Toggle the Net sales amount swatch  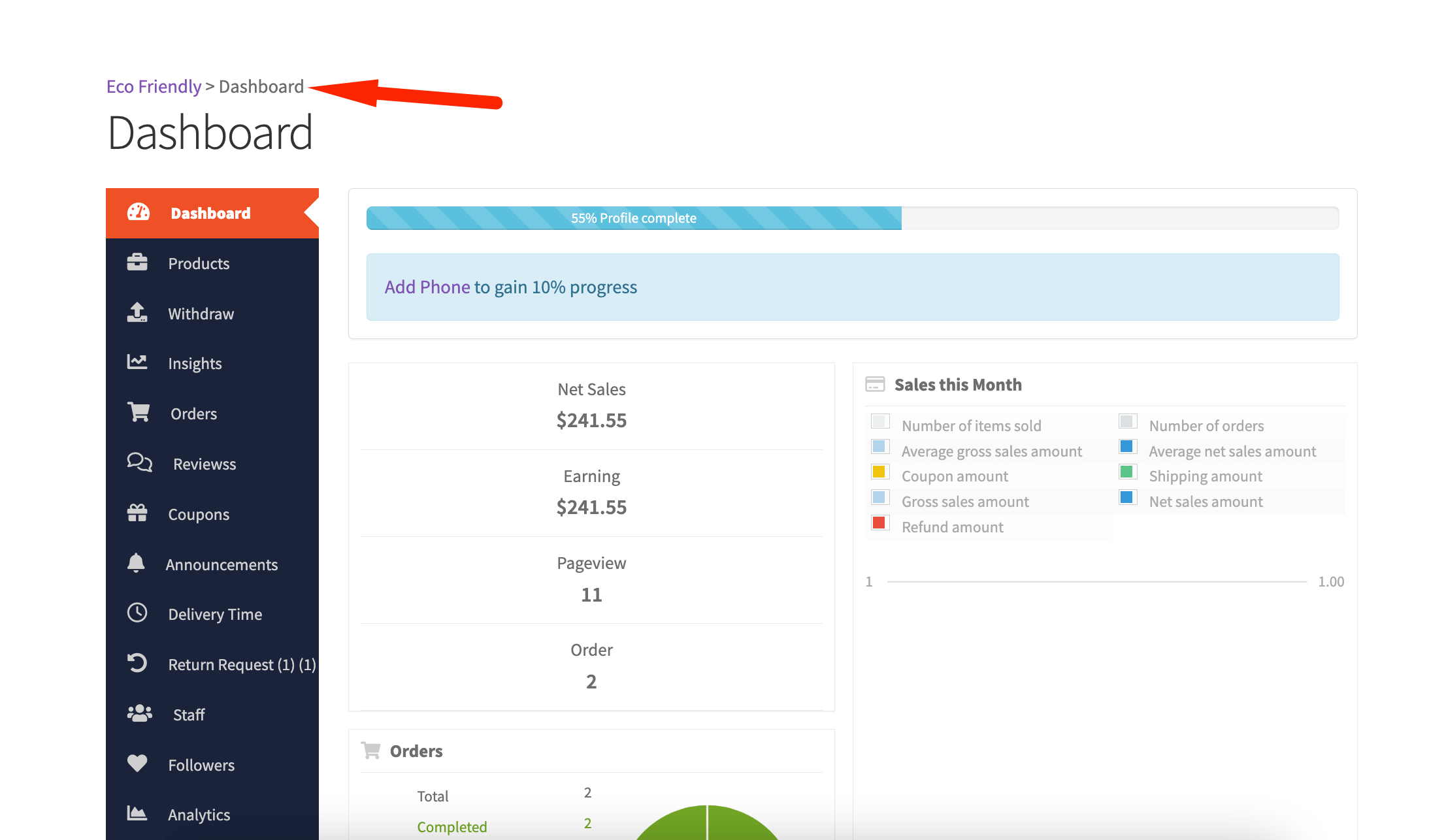point(1128,497)
